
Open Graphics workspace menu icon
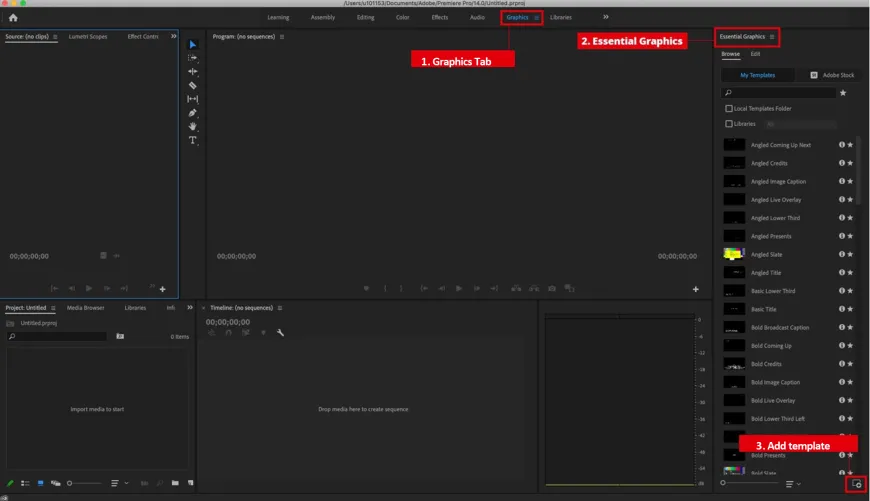pos(537,18)
